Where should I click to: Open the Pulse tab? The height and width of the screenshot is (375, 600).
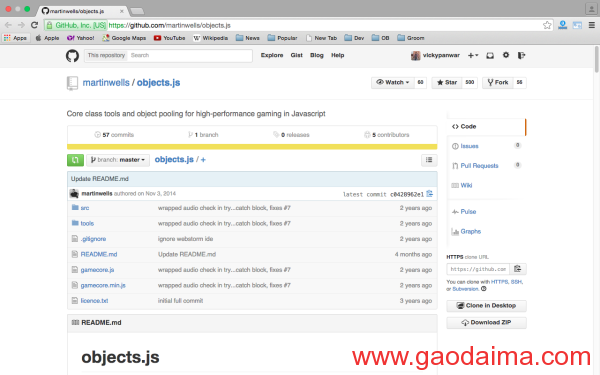click(x=468, y=212)
